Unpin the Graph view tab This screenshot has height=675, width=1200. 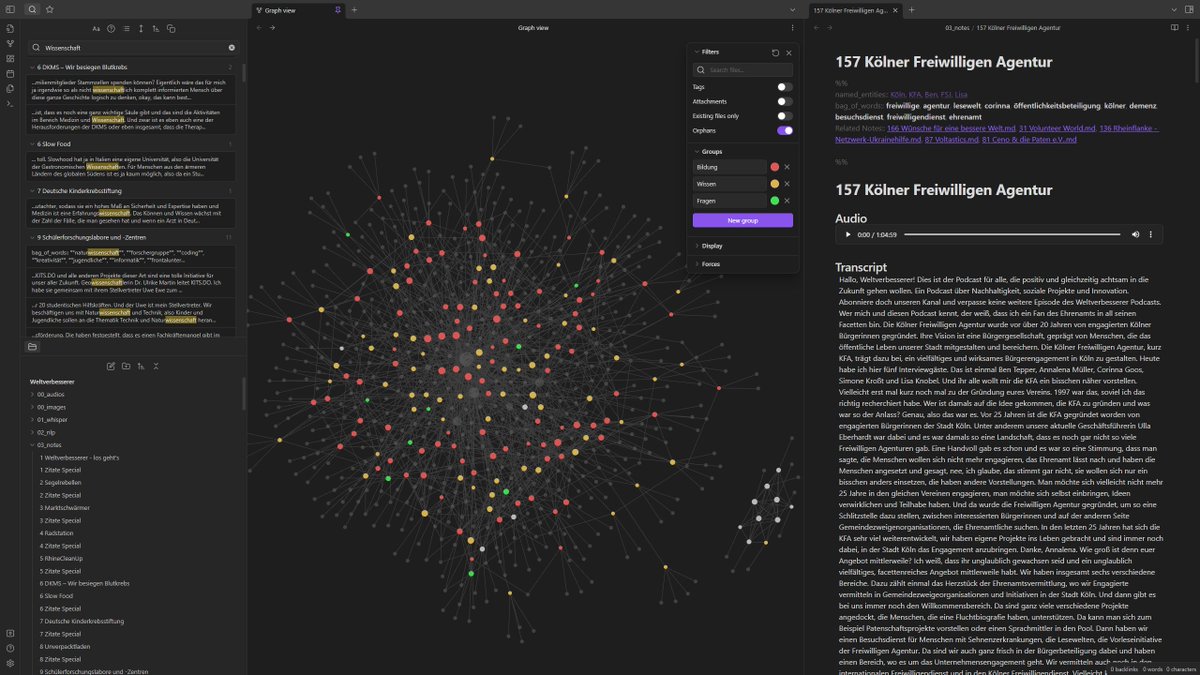(338, 9)
